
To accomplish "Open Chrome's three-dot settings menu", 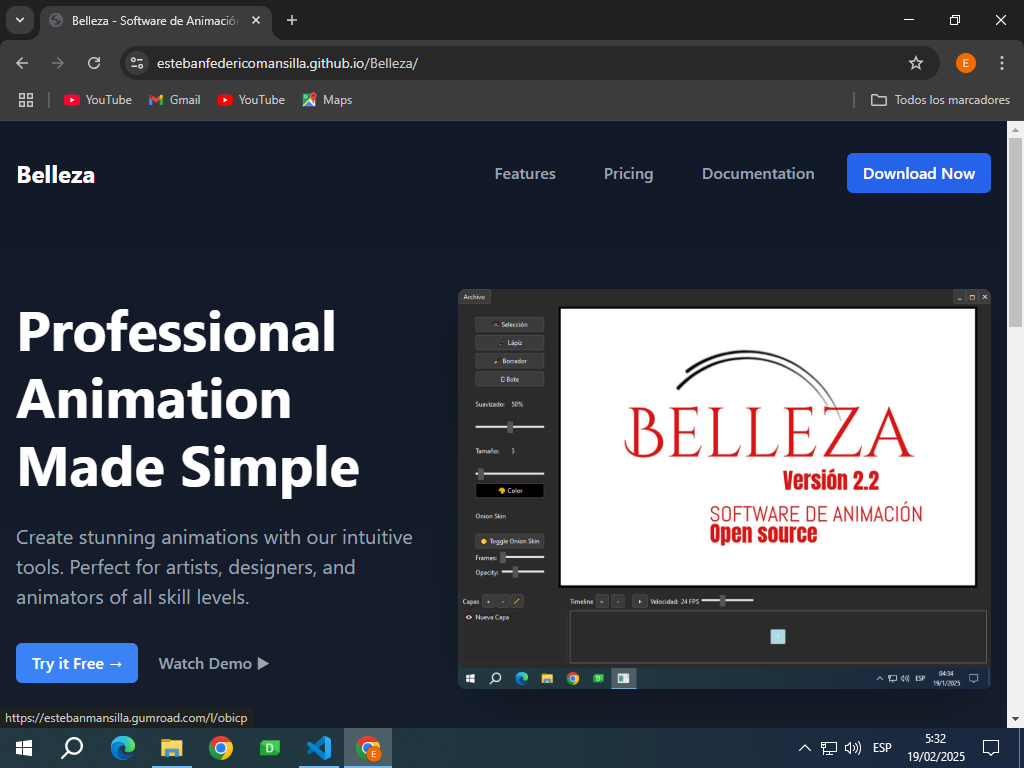I will pyautogui.click(x=1002, y=62).
